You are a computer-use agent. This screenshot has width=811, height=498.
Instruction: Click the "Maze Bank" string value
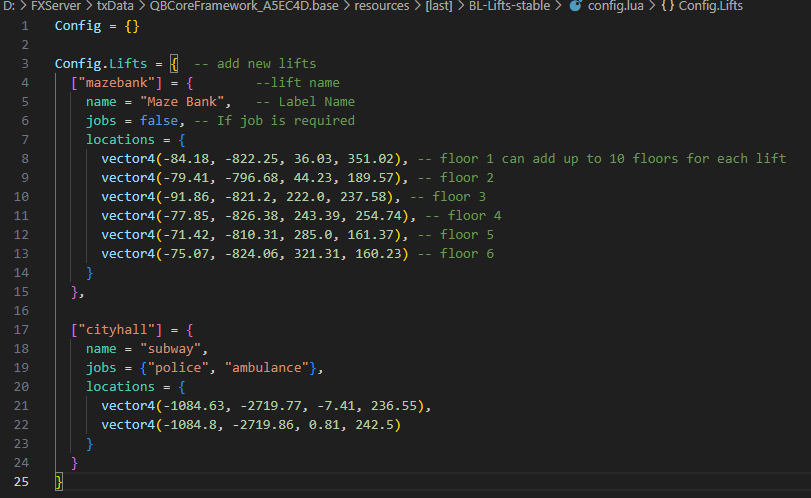(x=182, y=102)
